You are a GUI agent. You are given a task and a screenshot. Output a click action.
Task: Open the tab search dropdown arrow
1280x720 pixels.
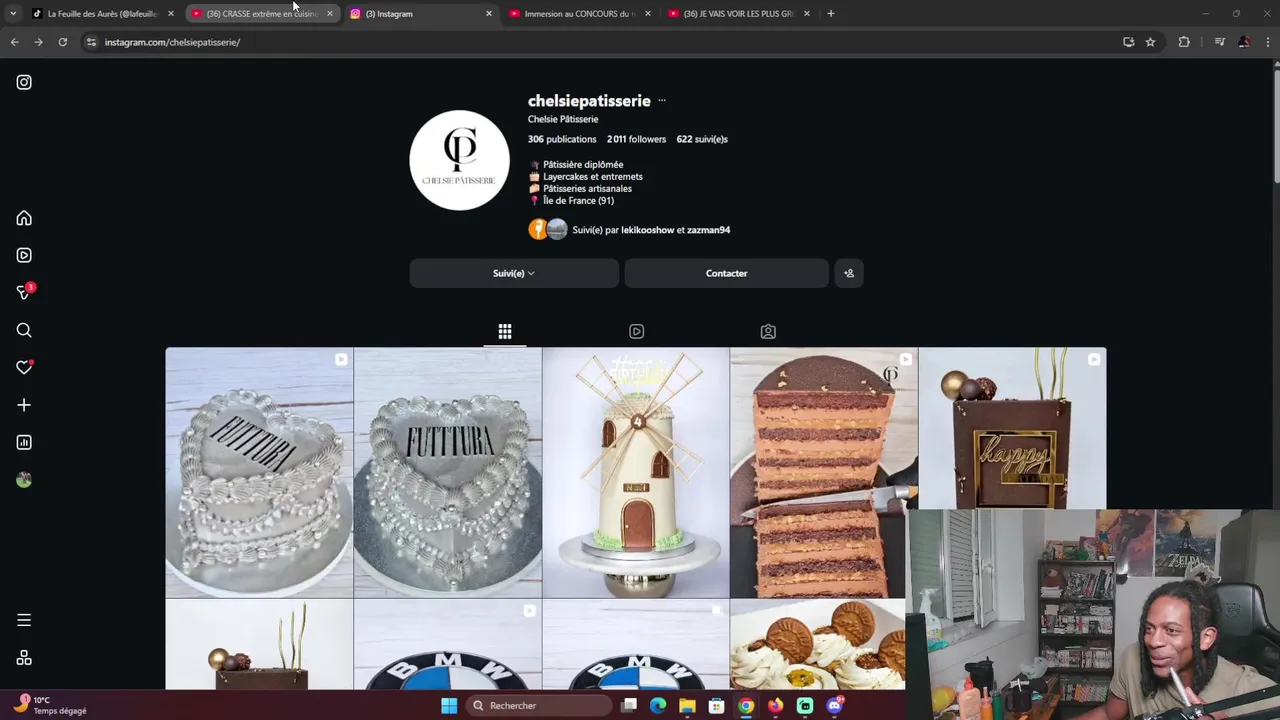coord(13,14)
